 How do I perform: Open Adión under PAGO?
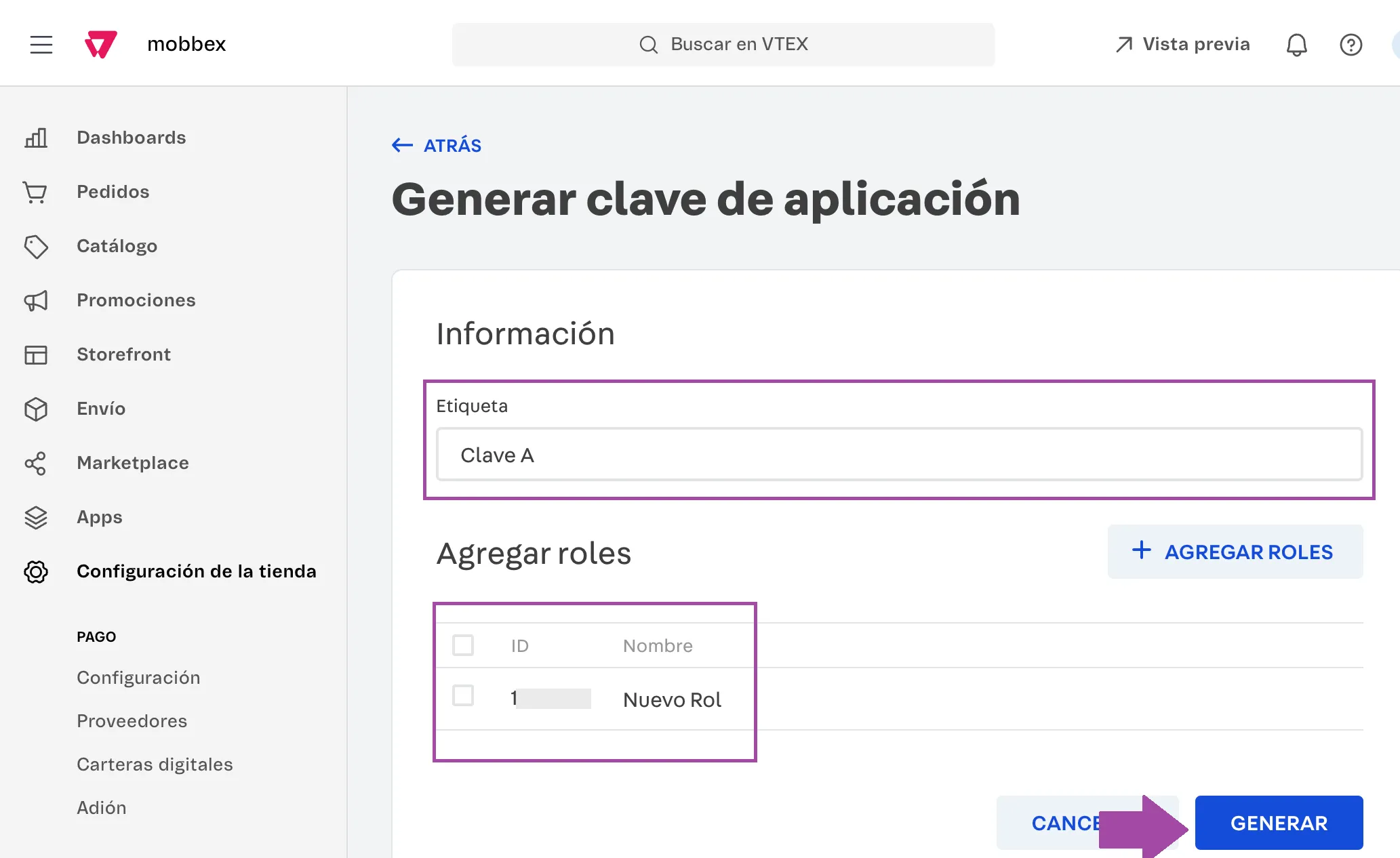pyautogui.click(x=102, y=808)
